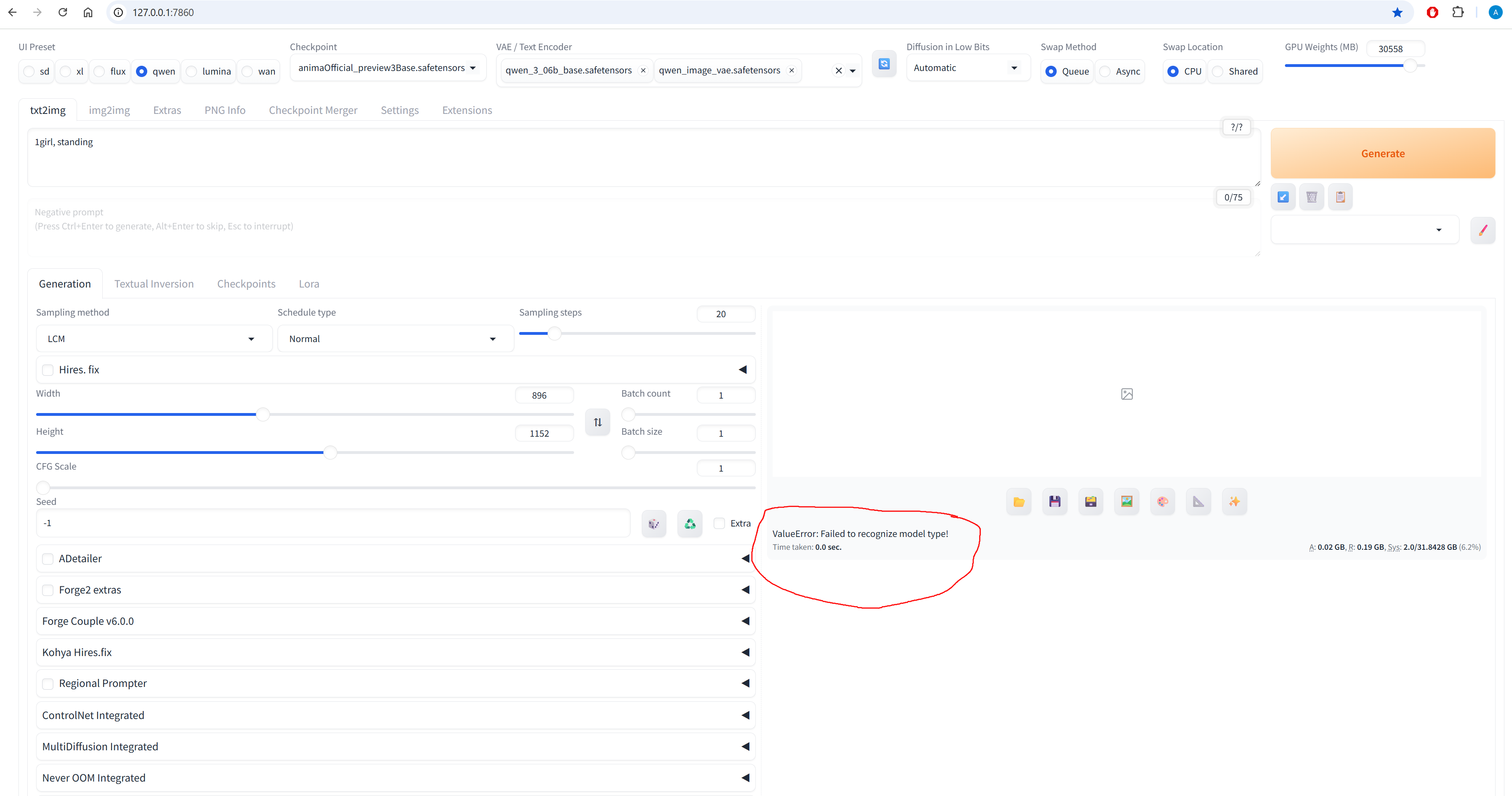Set Swap Location to Shared

pyautogui.click(x=1236, y=71)
